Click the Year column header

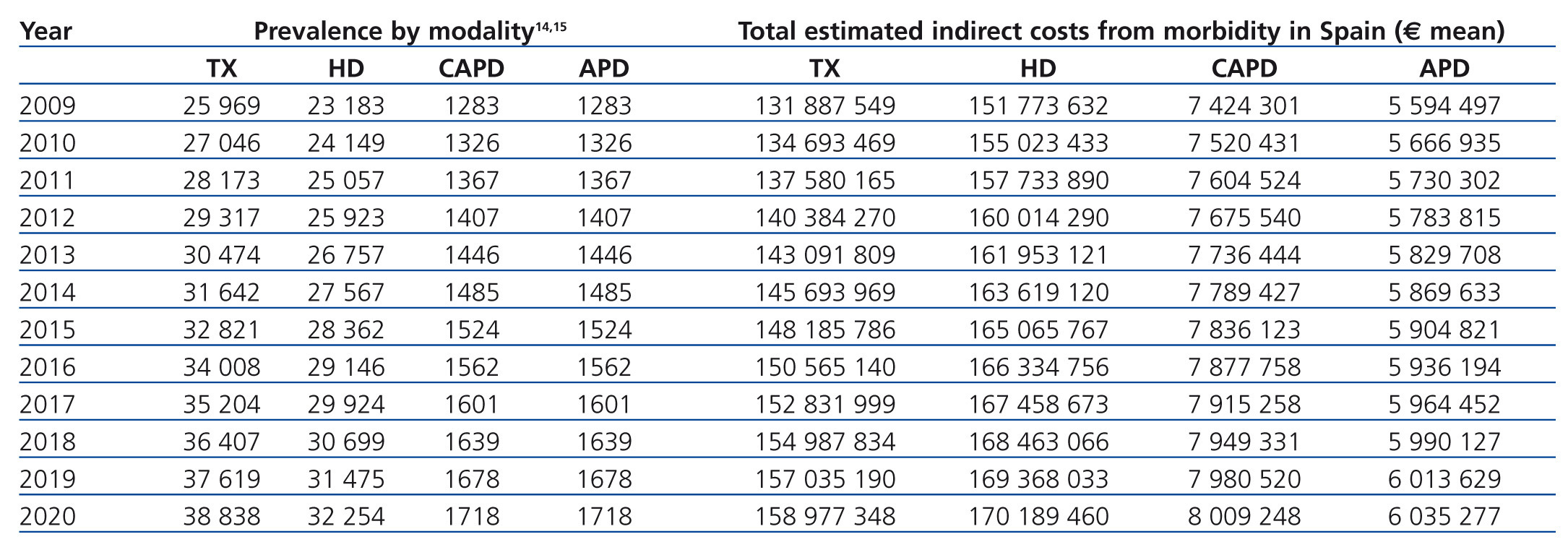(x=46, y=31)
